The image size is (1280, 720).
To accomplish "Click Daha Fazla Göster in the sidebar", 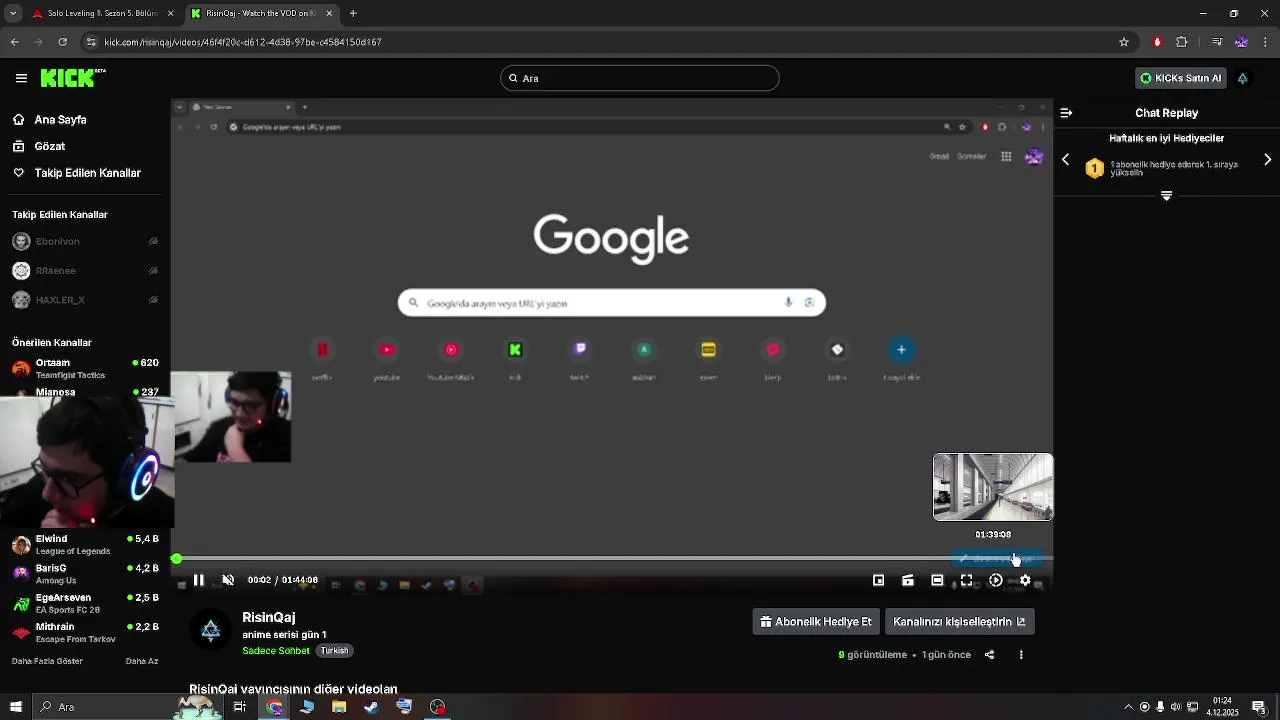I will (47, 661).
